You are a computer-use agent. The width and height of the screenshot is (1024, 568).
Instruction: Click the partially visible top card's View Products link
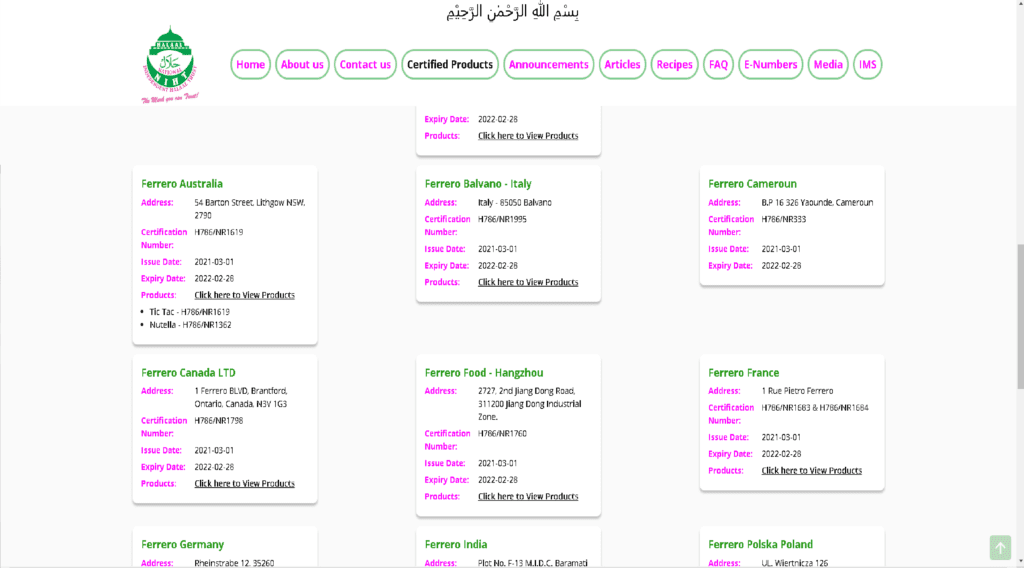(528, 136)
